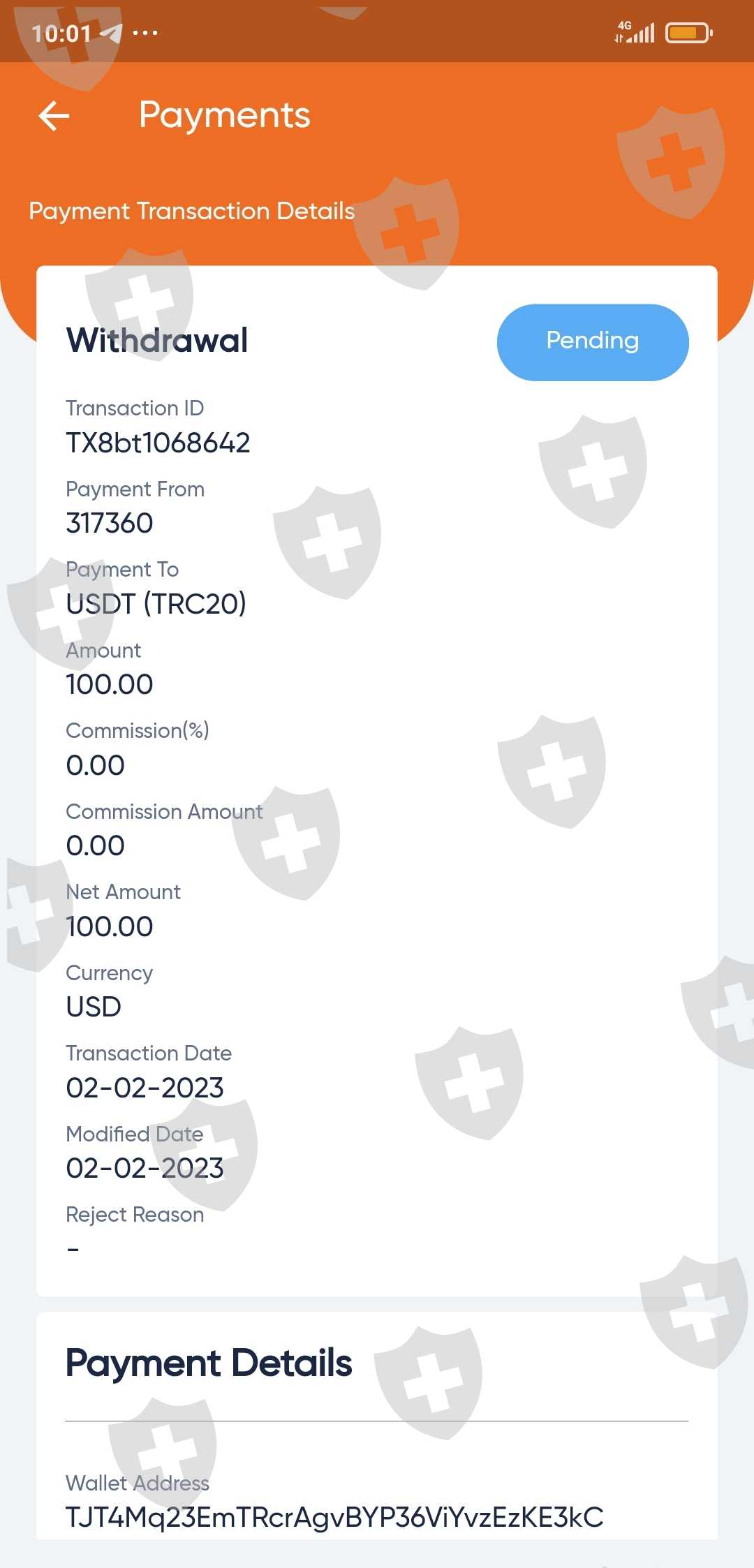The width and height of the screenshot is (754, 1568).
Task: Tap the Net Amount value
Action: point(110,926)
